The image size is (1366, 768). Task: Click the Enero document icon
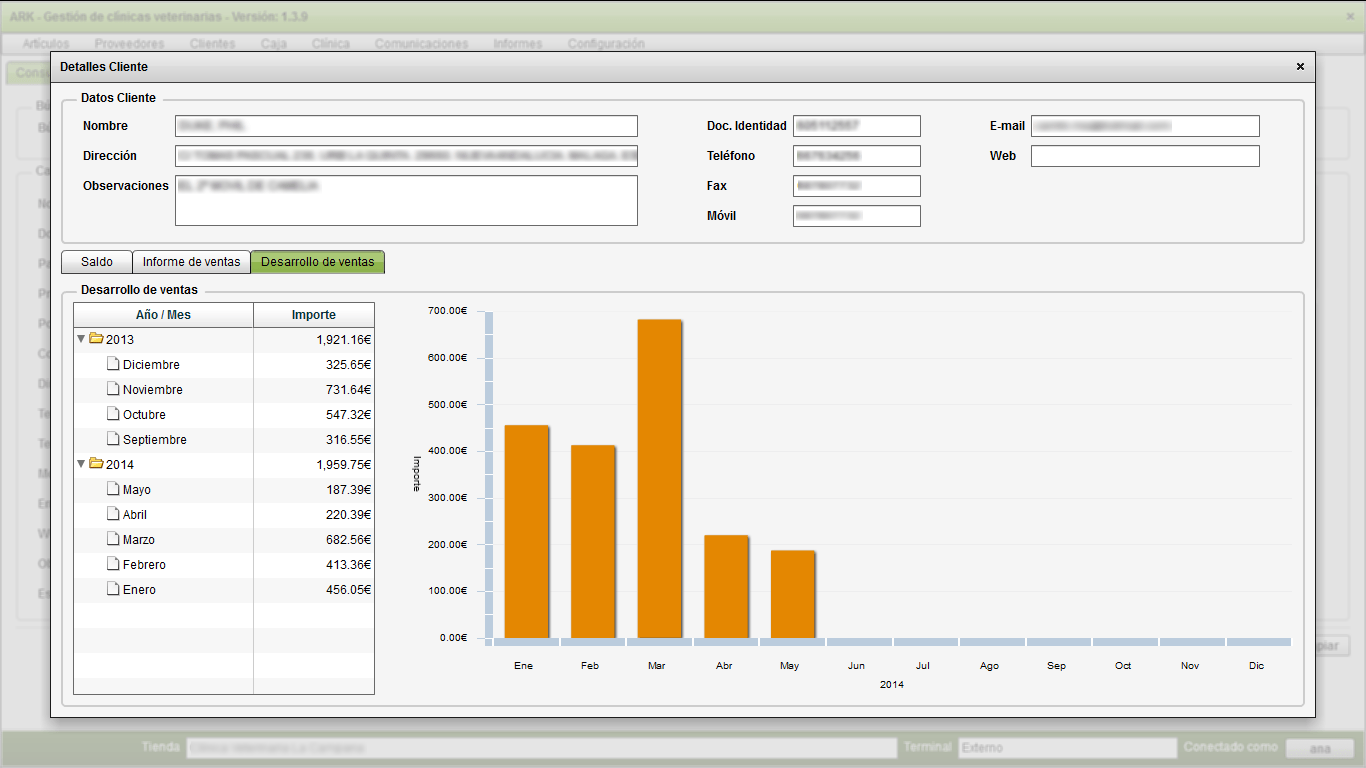point(113,589)
